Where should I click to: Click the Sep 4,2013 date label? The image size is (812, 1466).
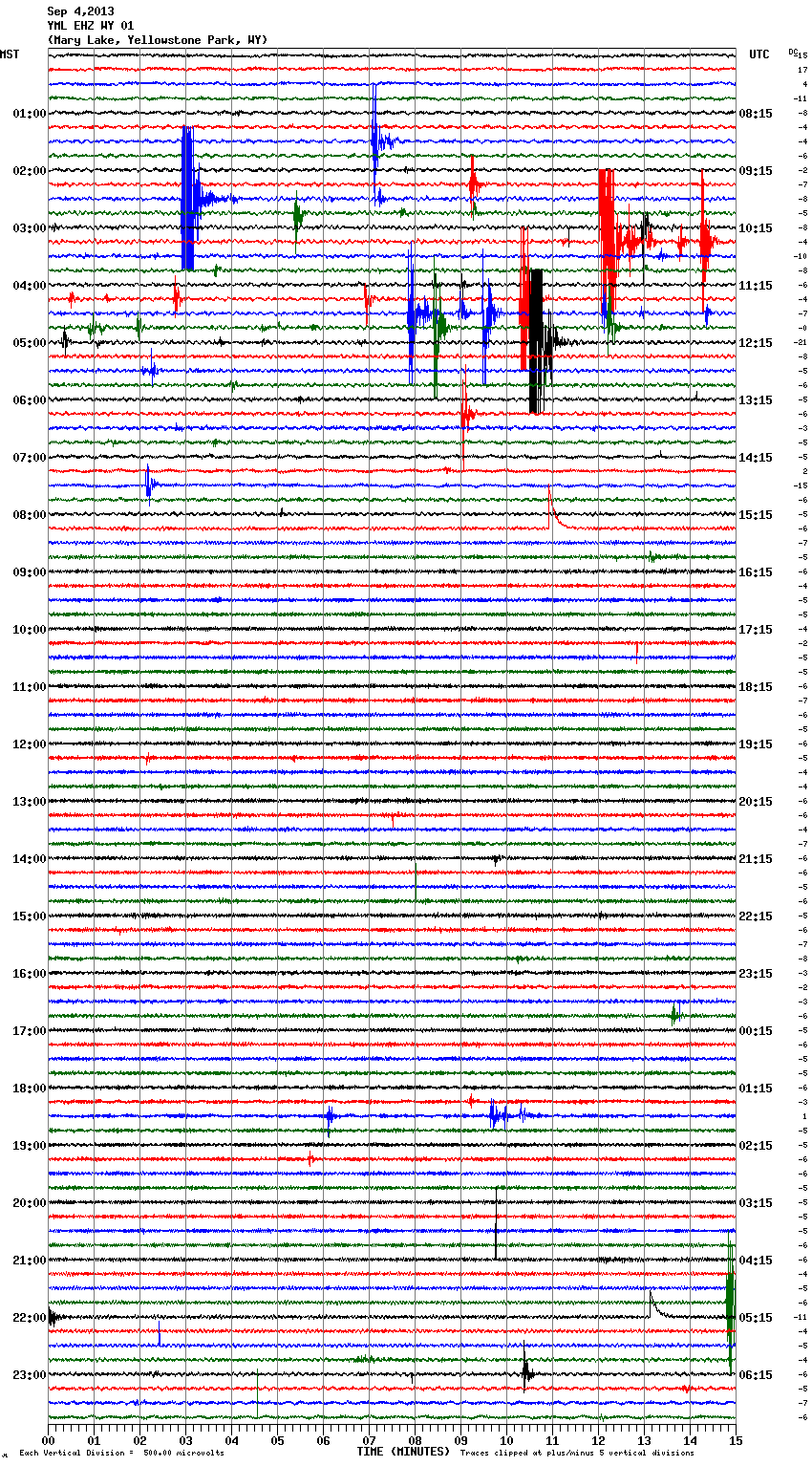coord(80,11)
